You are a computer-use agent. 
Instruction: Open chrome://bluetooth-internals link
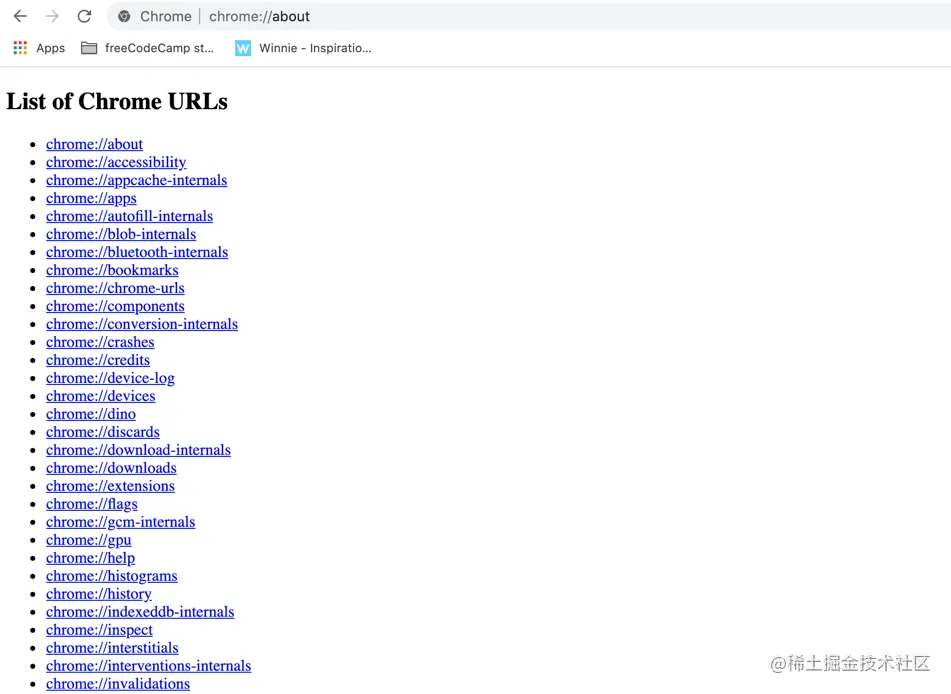(x=137, y=252)
